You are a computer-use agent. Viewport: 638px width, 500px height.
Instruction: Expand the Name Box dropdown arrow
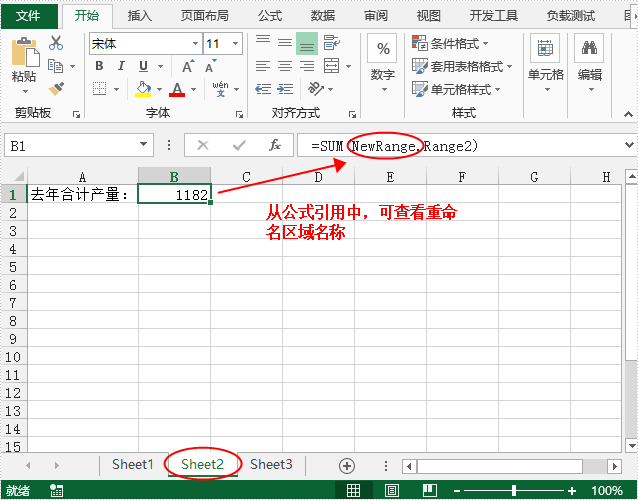click(x=143, y=144)
